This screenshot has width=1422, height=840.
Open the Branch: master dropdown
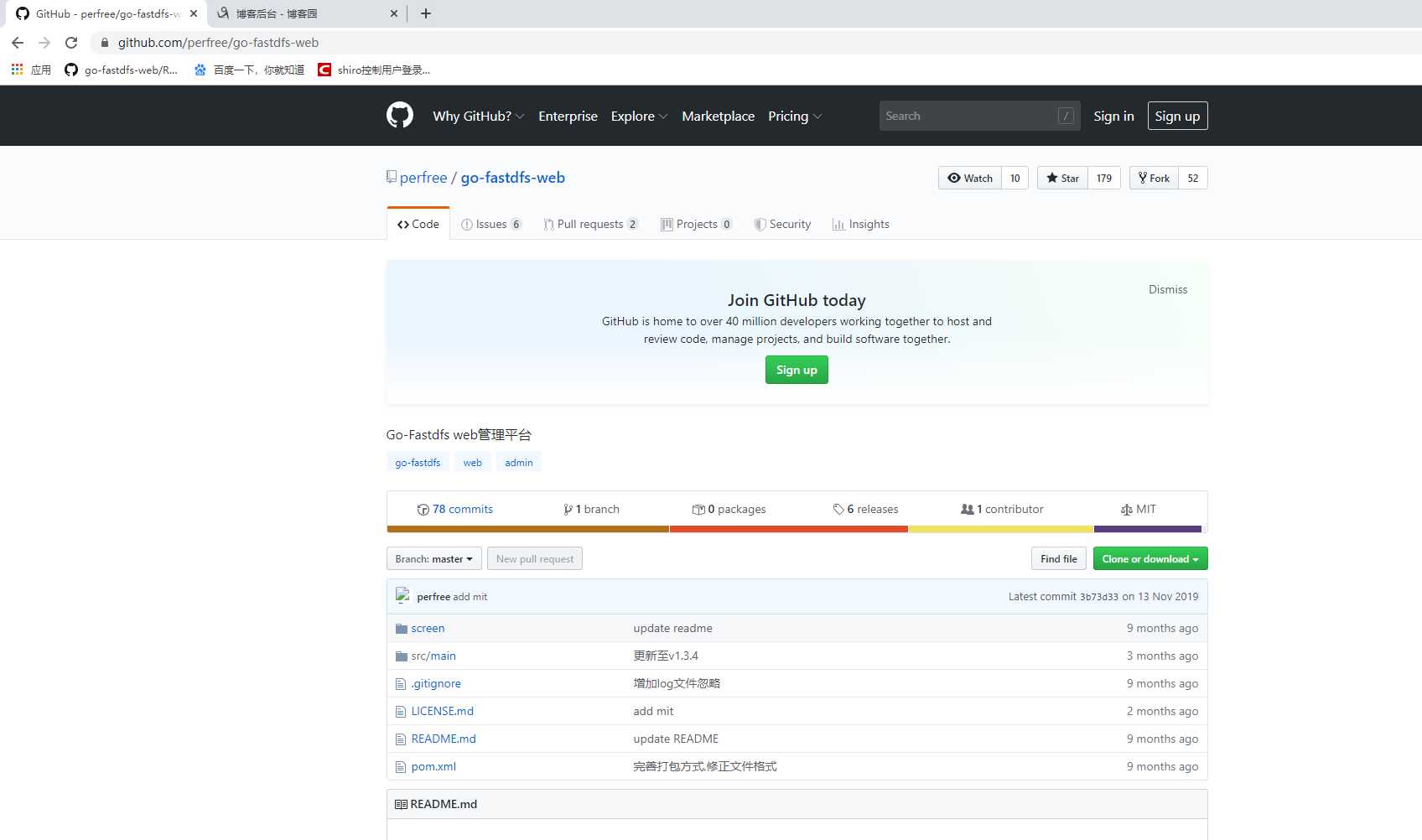click(433, 559)
